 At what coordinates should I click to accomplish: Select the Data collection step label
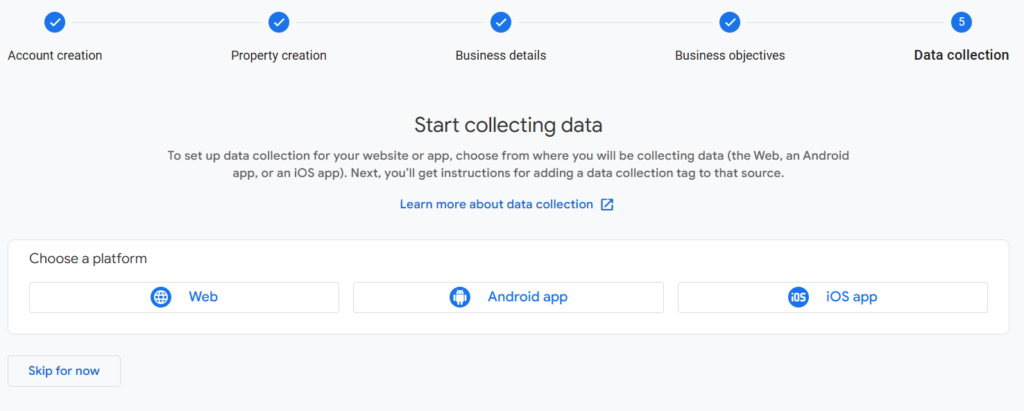(961, 56)
